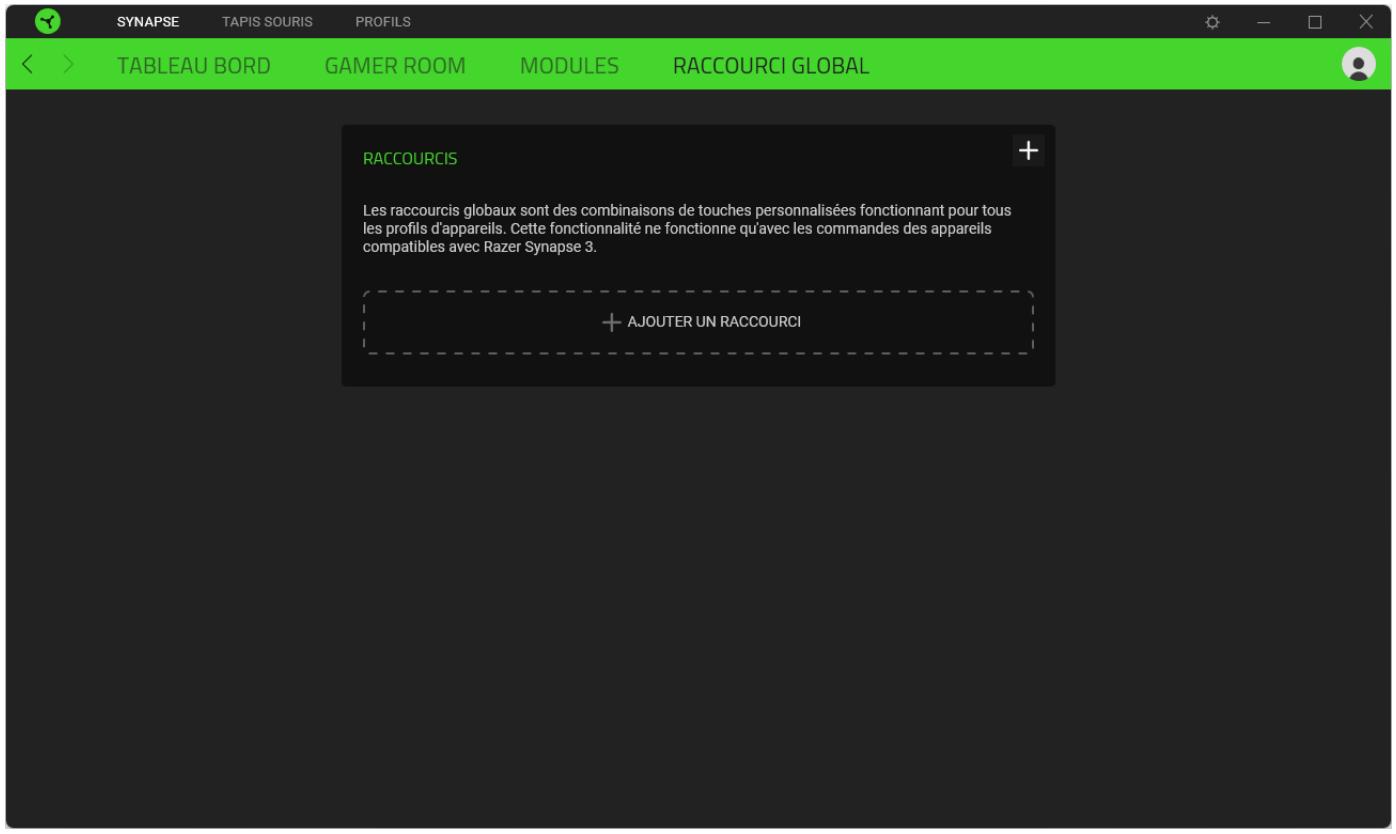
Task: Open the Profils tab
Action: point(383,22)
